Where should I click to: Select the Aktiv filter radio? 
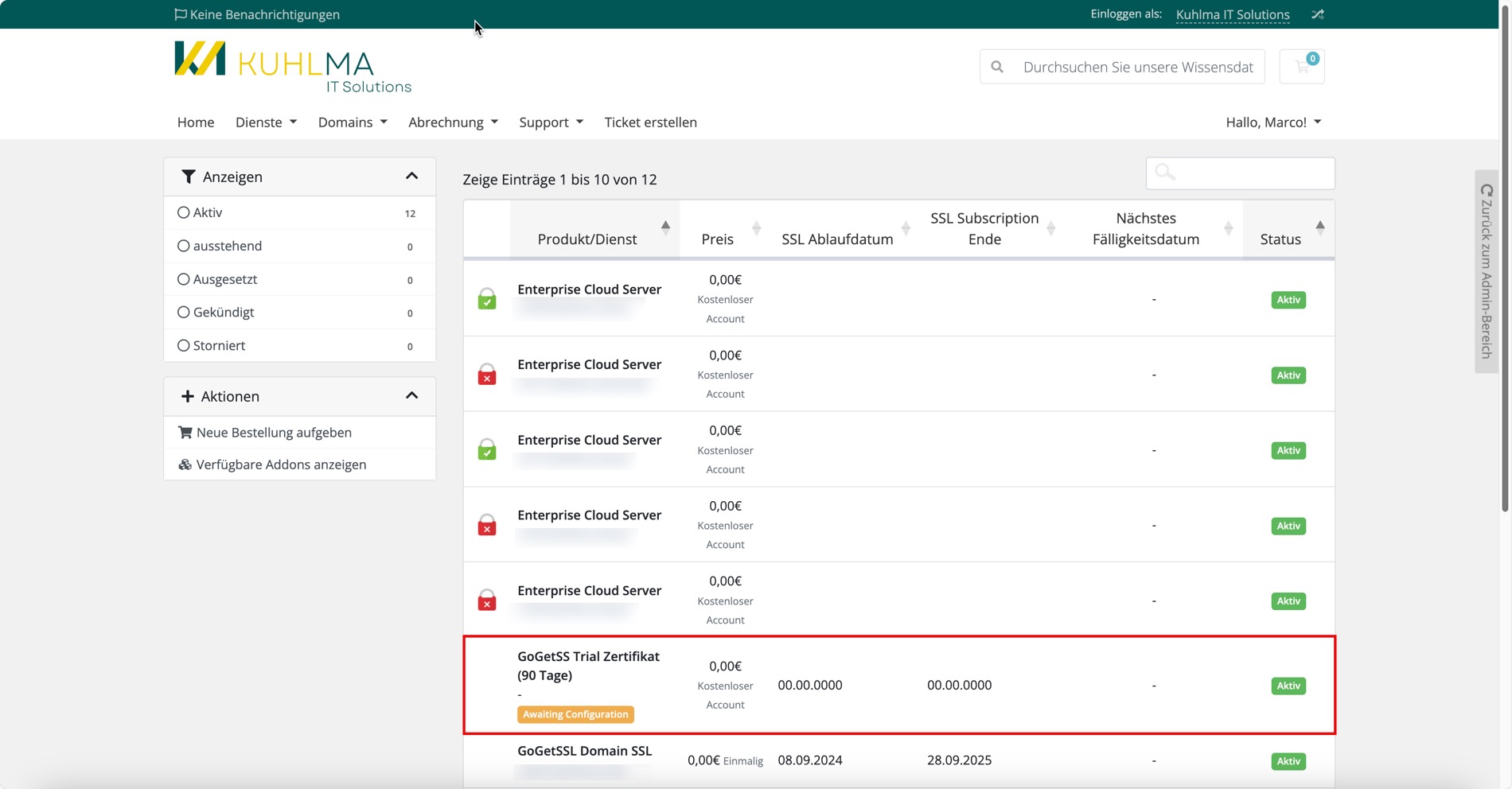click(x=184, y=212)
